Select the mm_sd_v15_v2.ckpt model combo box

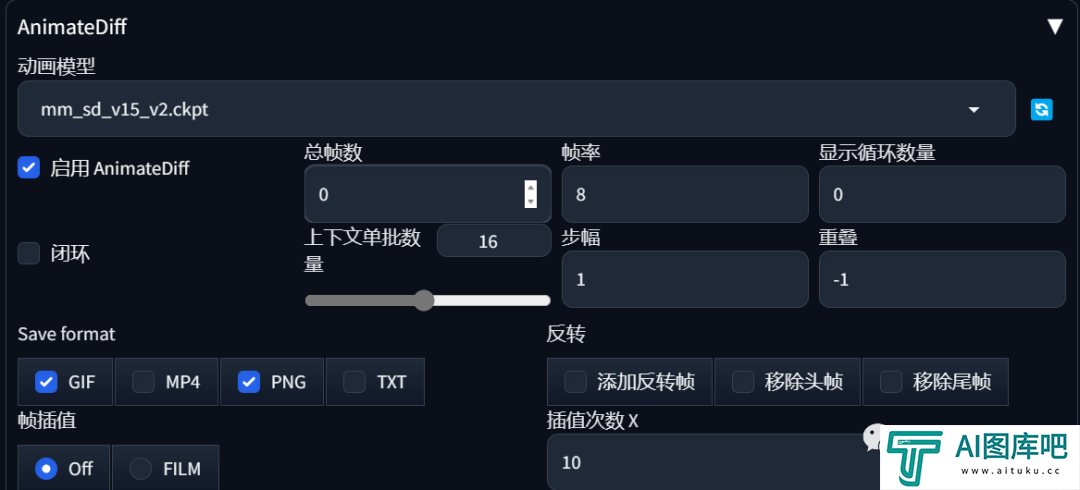517,109
